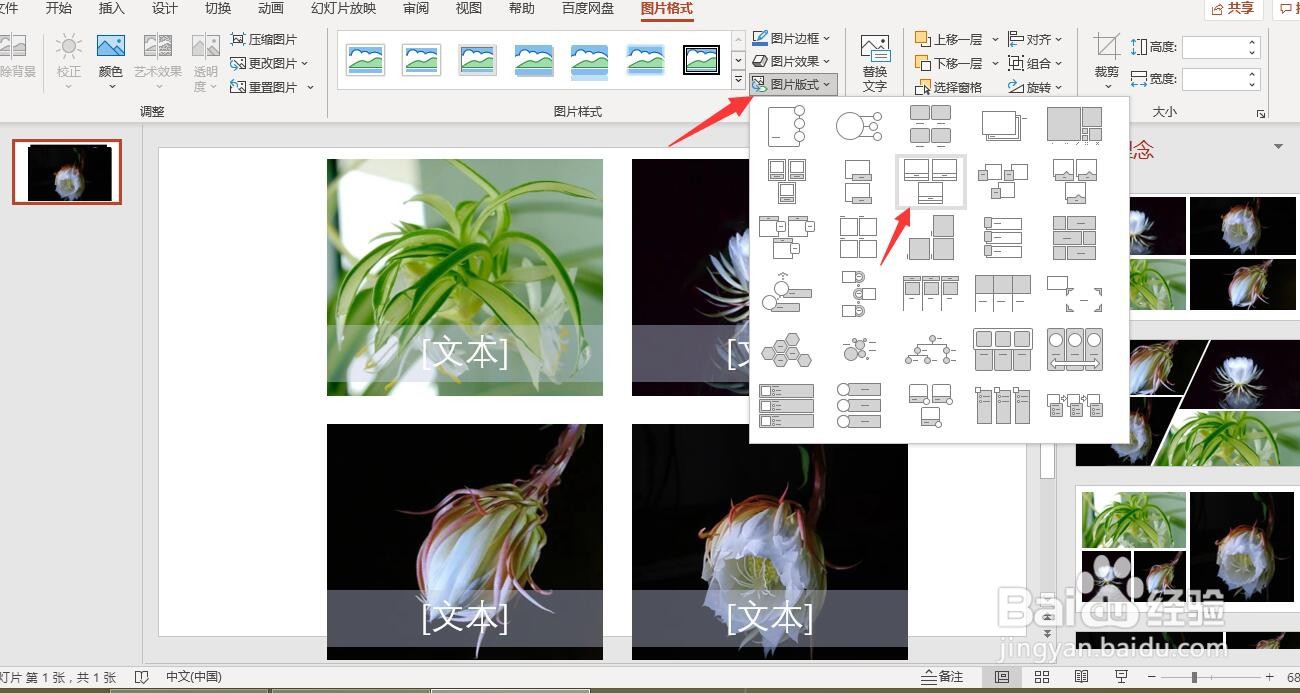The width and height of the screenshot is (1300, 693).
Task: Open the Send Backward dropdown arrow
Action: (x=995, y=63)
